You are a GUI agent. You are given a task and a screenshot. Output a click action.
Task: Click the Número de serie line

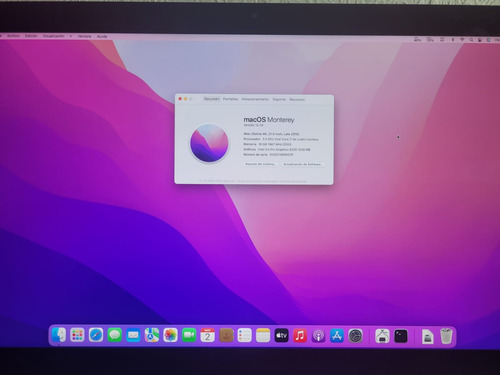[x=268, y=155]
